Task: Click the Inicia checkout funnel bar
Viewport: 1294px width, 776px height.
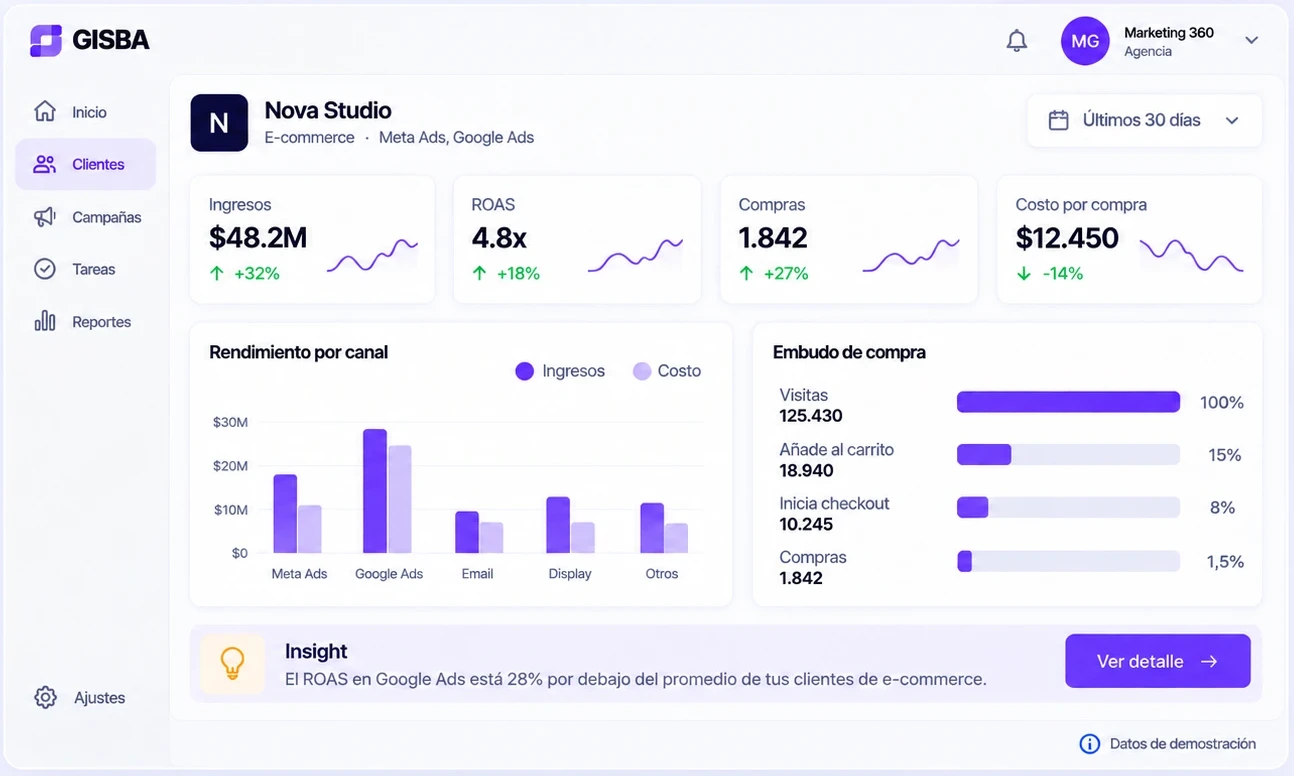Action: (x=1068, y=508)
